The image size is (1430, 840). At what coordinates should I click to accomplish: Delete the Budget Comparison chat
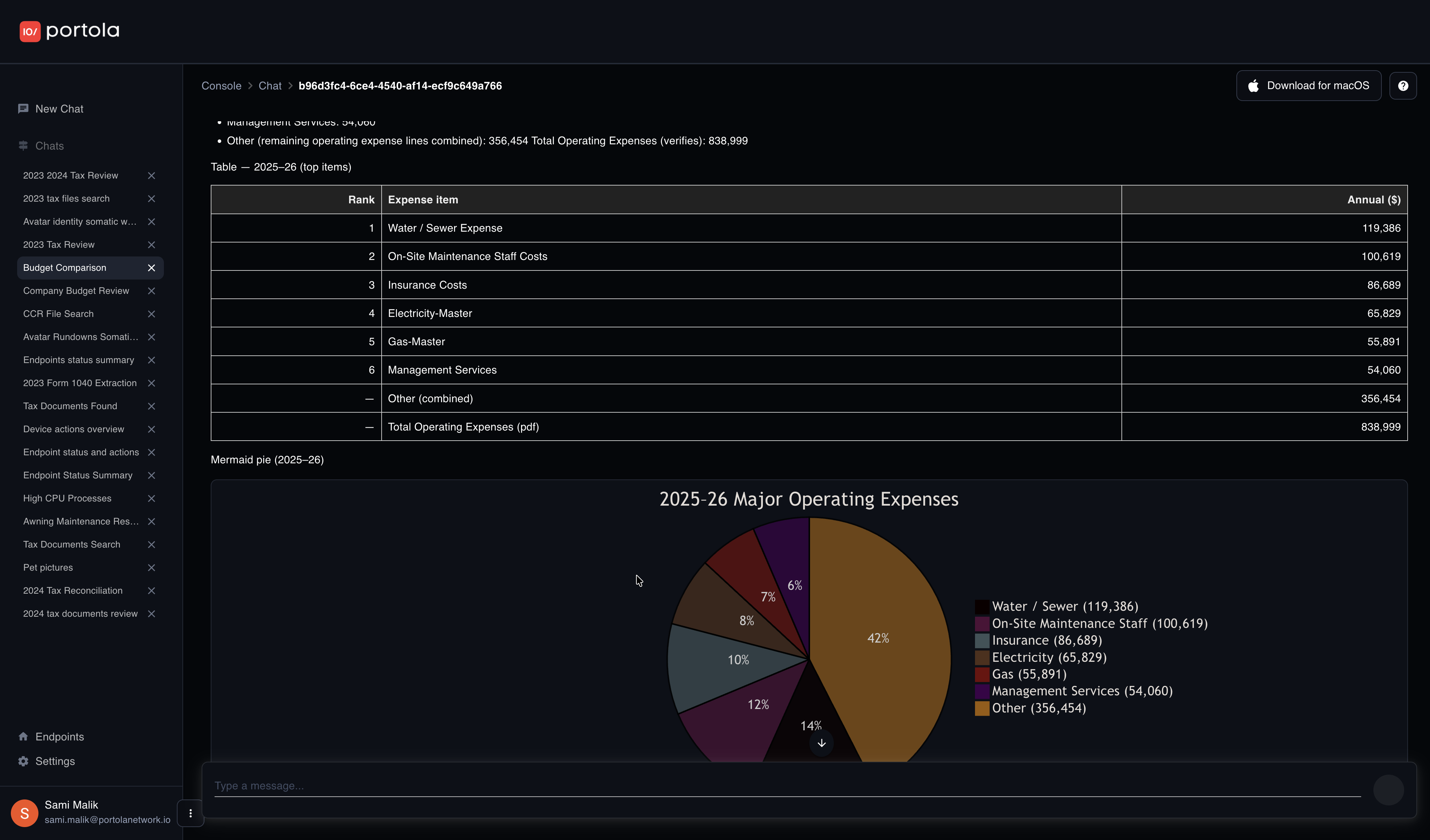(152, 268)
